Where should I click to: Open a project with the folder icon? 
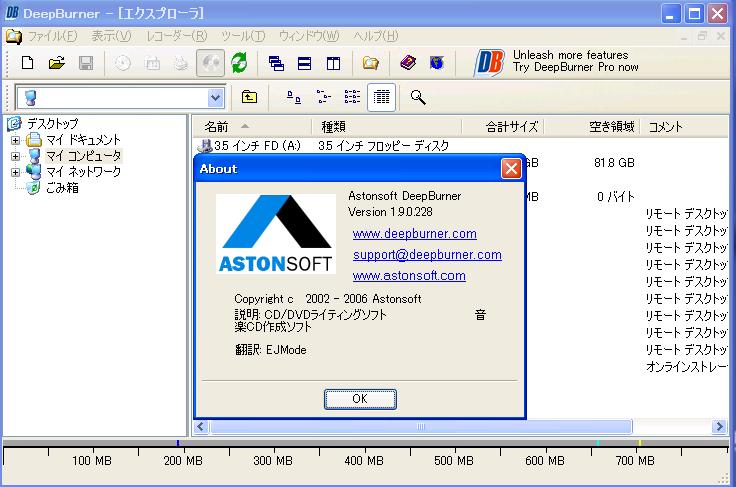[x=57, y=63]
